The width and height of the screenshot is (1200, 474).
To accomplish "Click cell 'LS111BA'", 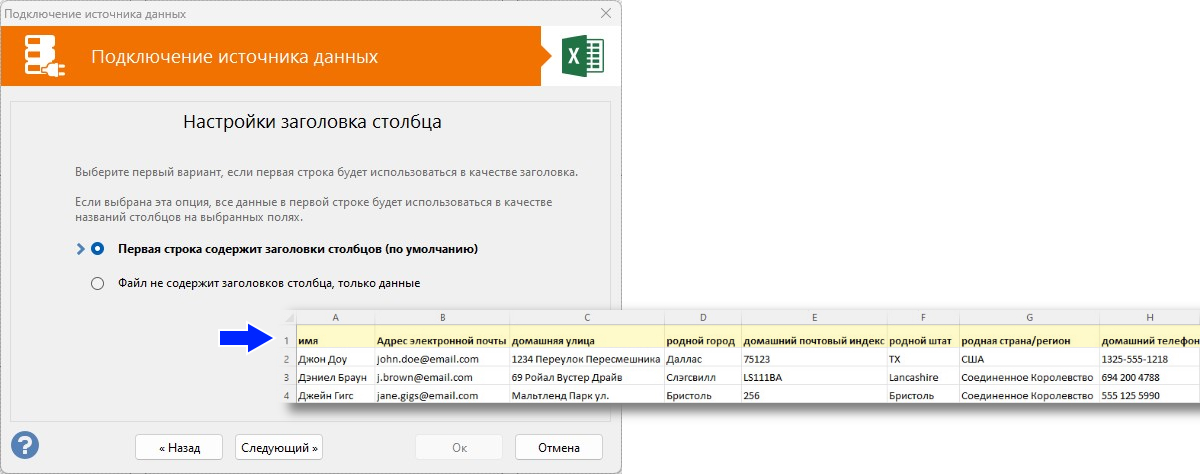I will (814, 378).
